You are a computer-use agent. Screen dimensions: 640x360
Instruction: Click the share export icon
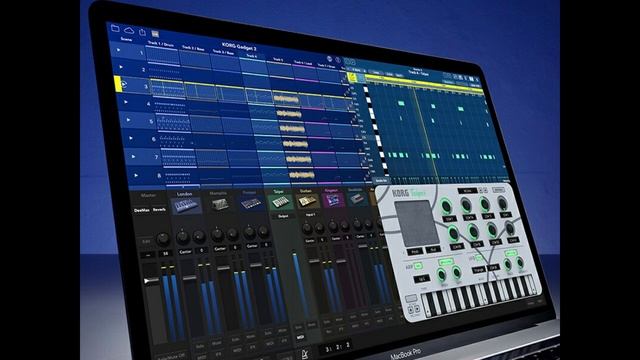(142, 31)
